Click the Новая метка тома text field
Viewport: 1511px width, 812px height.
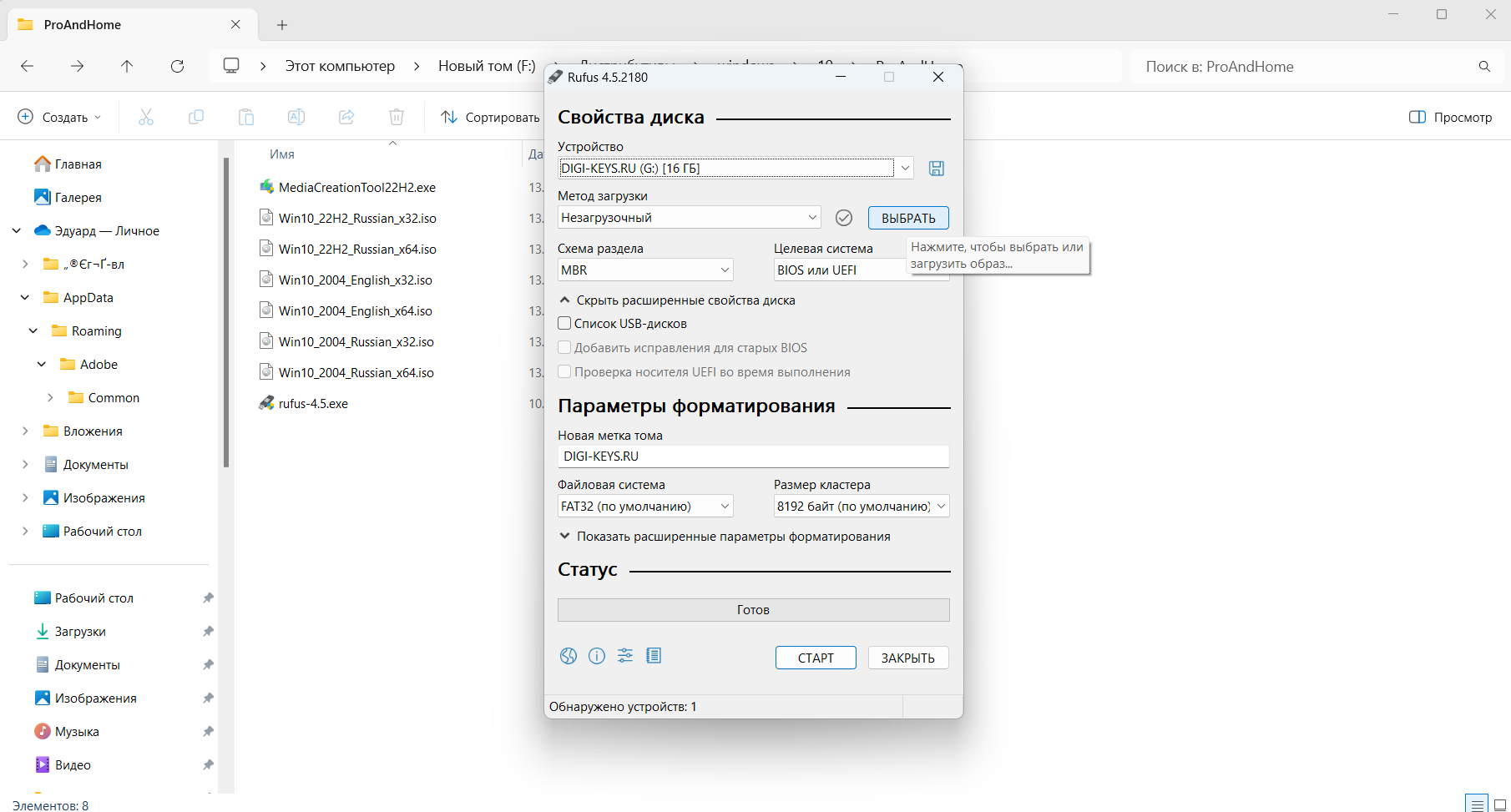[x=753, y=456]
